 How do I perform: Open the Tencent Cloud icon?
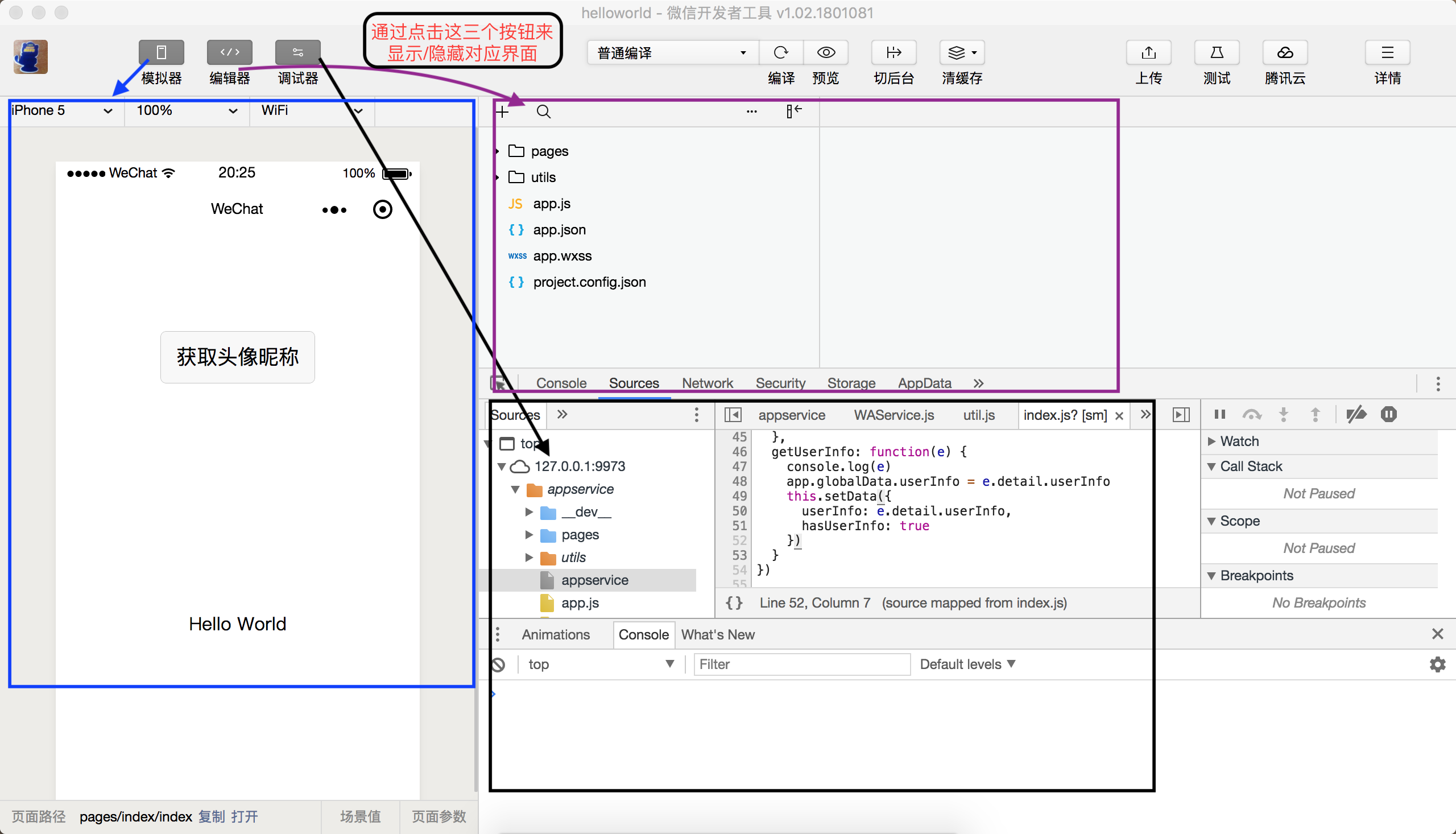coord(1285,53)
